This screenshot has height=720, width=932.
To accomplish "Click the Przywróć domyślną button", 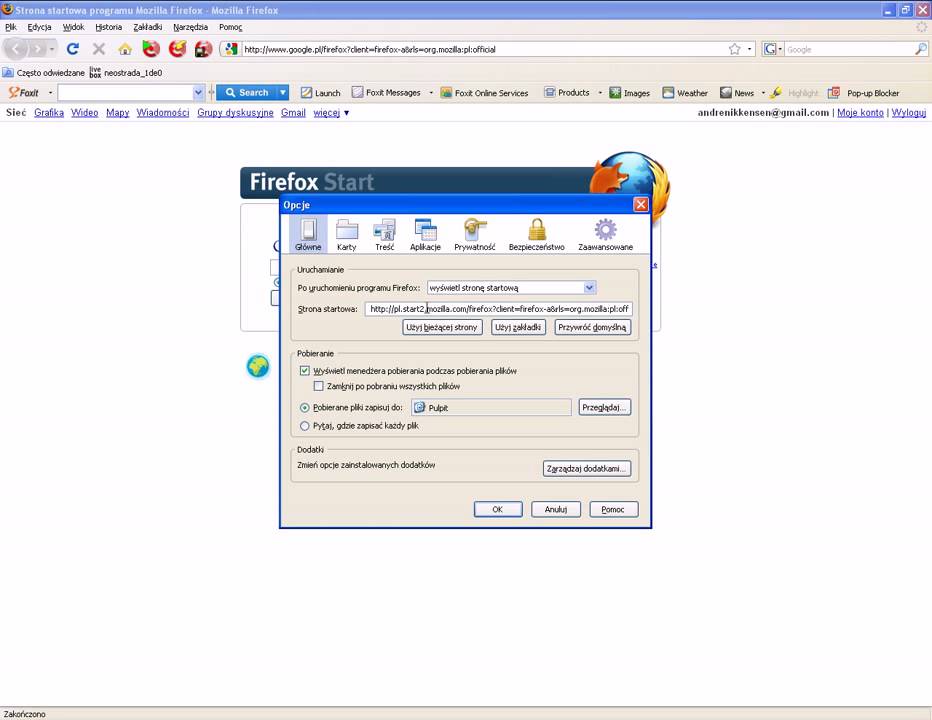I will click(x=592, y=327).
